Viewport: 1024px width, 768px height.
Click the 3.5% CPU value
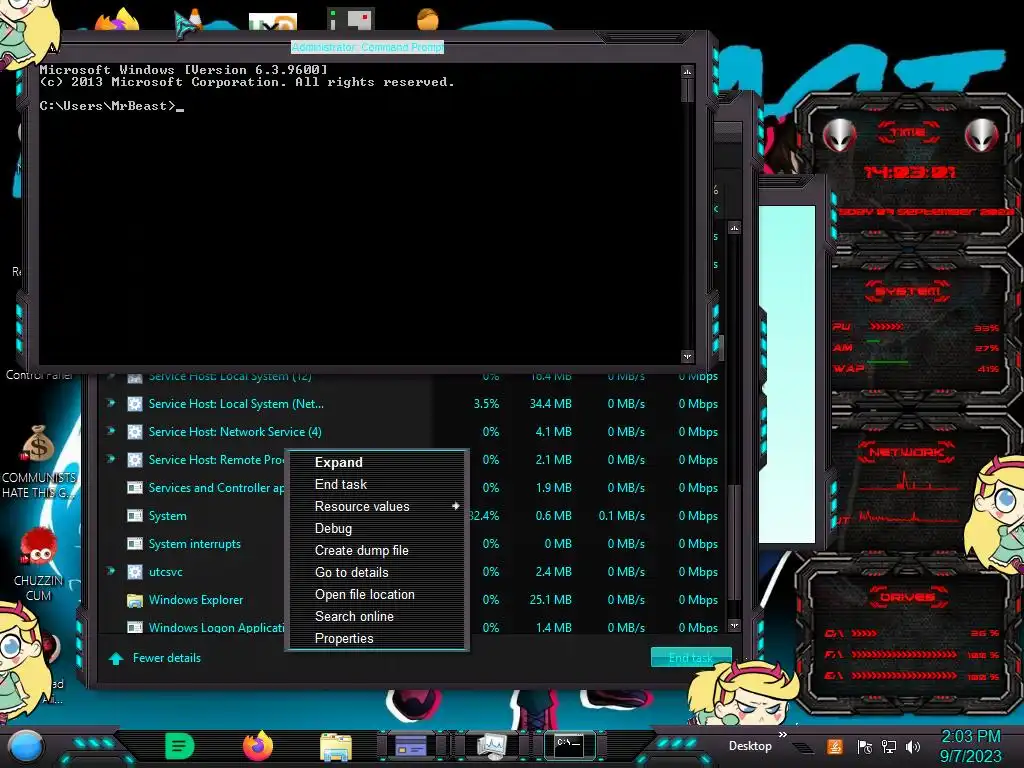487,404
